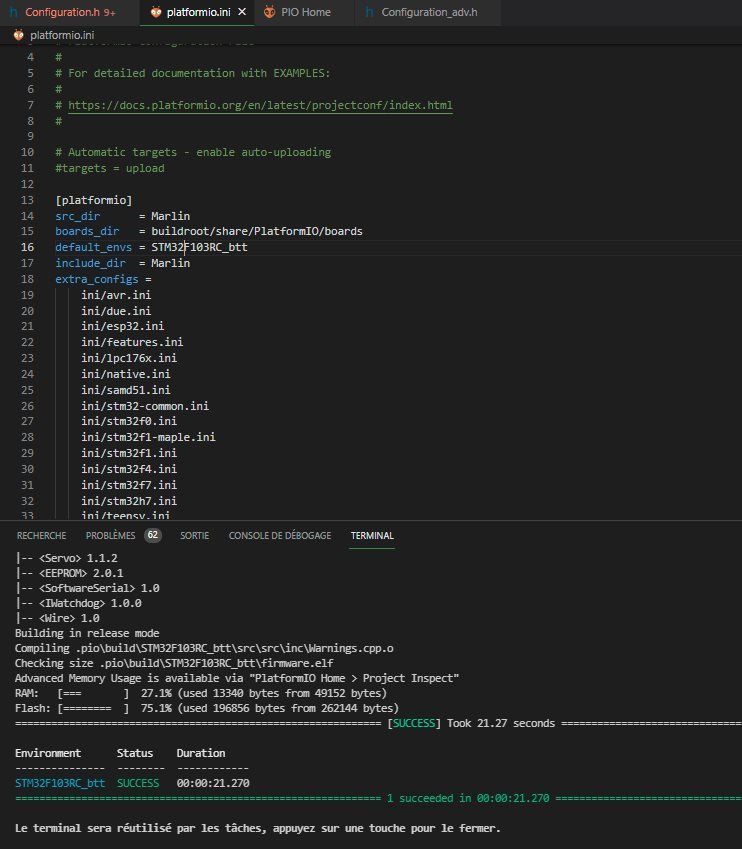Image resolution: width=742 pixels, height=849 pixels.
Task: Click the PlatformIO alien icon on PIO Home tab
Action: pos(269,12)
